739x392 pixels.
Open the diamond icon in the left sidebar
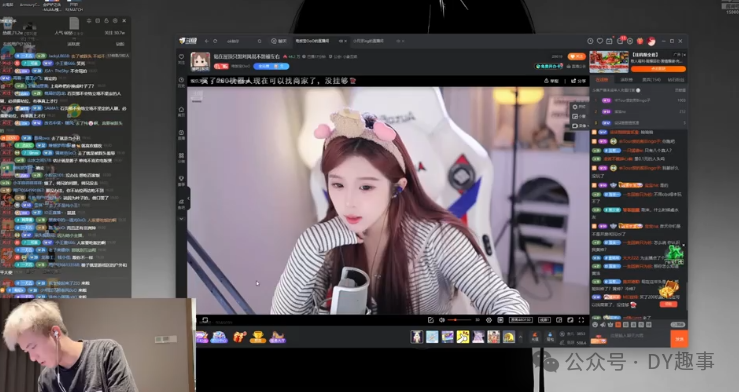181,180
